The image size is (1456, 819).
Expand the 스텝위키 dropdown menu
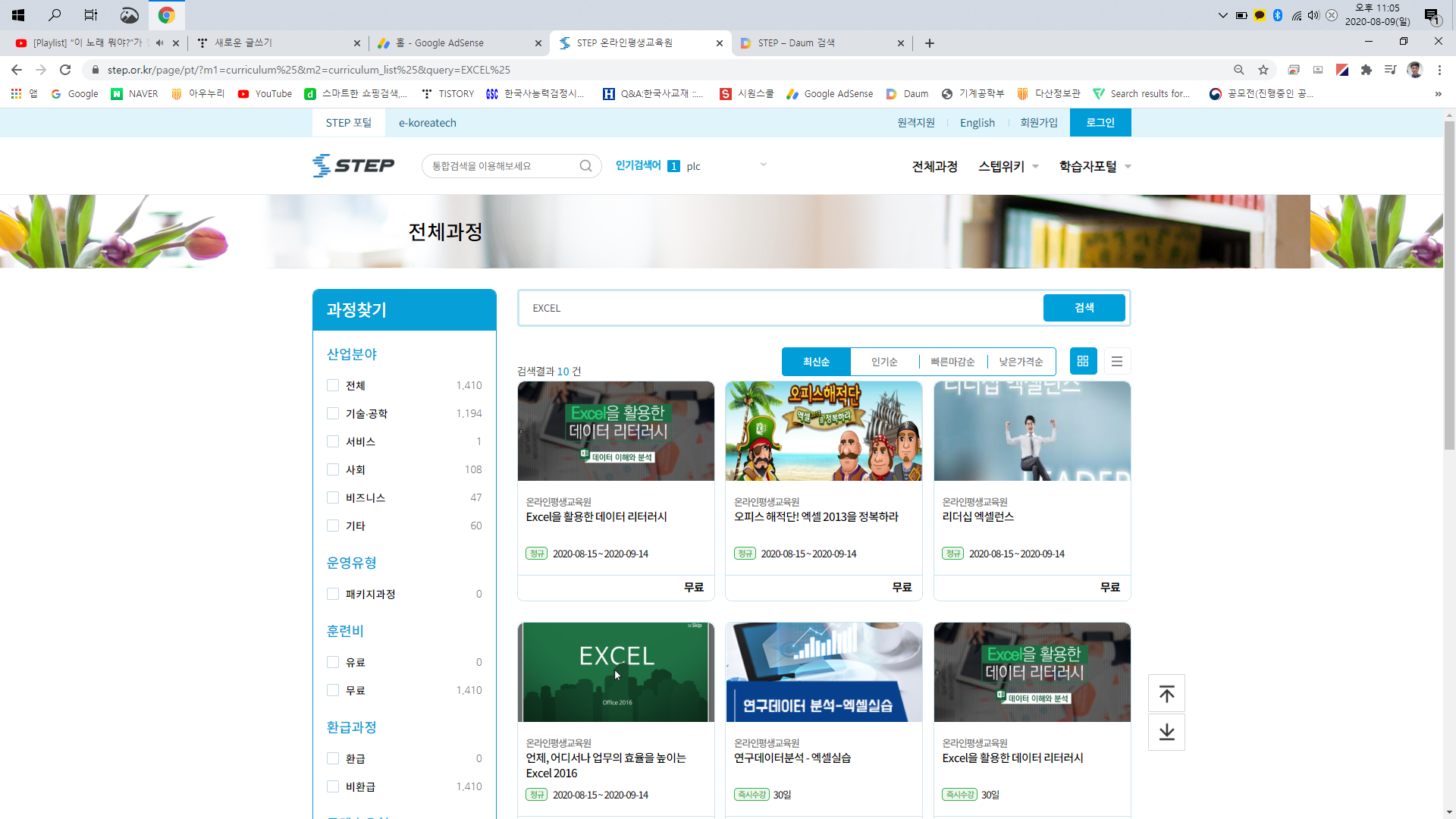(1008, 167)
